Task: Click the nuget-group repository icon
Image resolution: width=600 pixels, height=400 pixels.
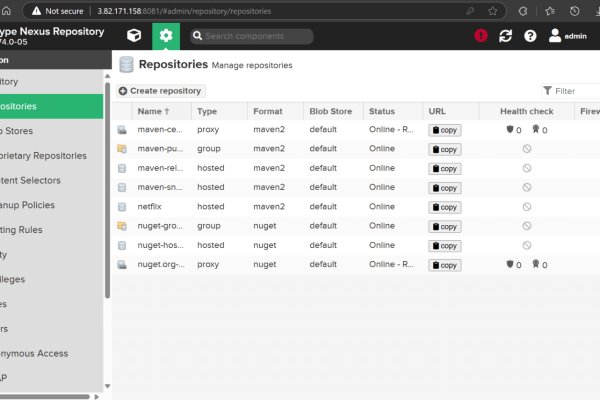Action: [122, 226]
